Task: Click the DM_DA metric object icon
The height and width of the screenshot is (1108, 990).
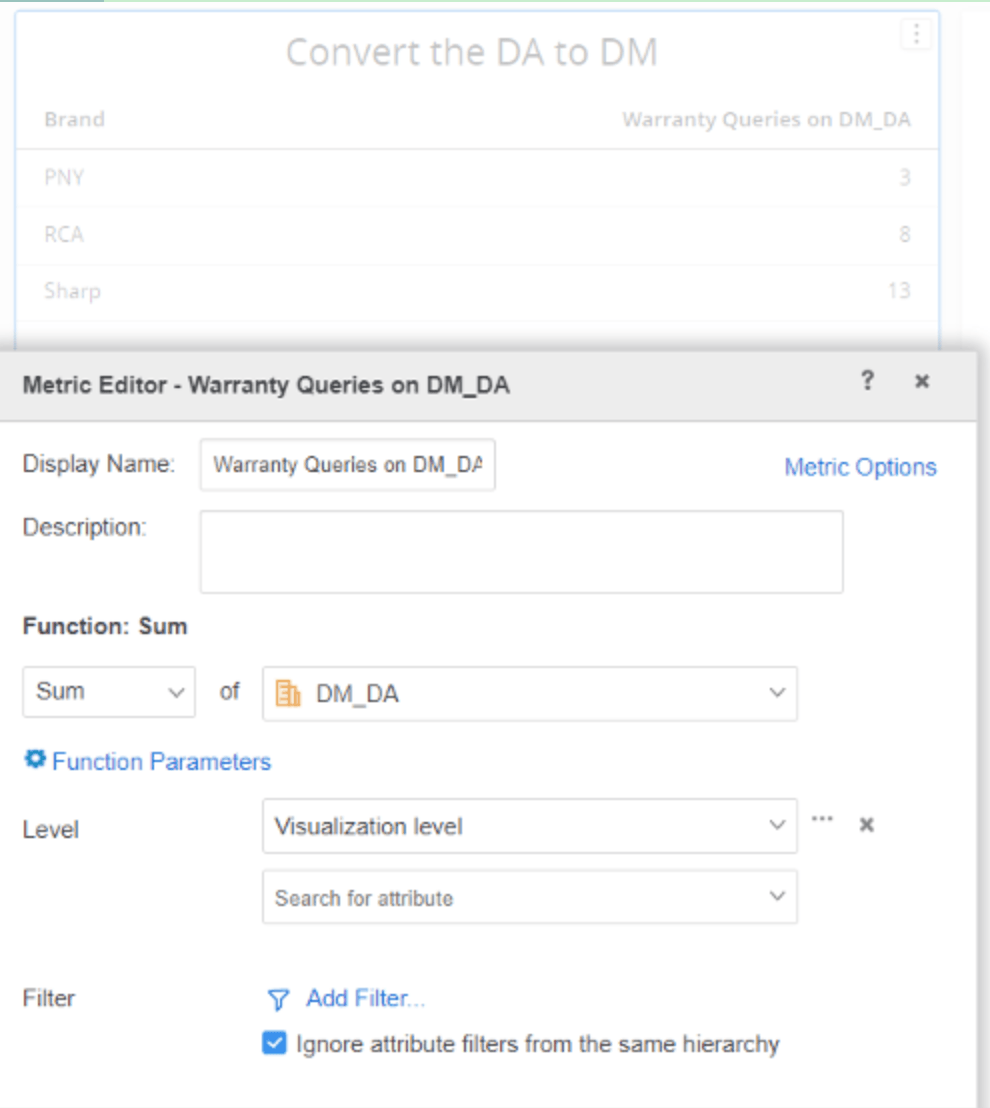Action: (x=288, y=693)
